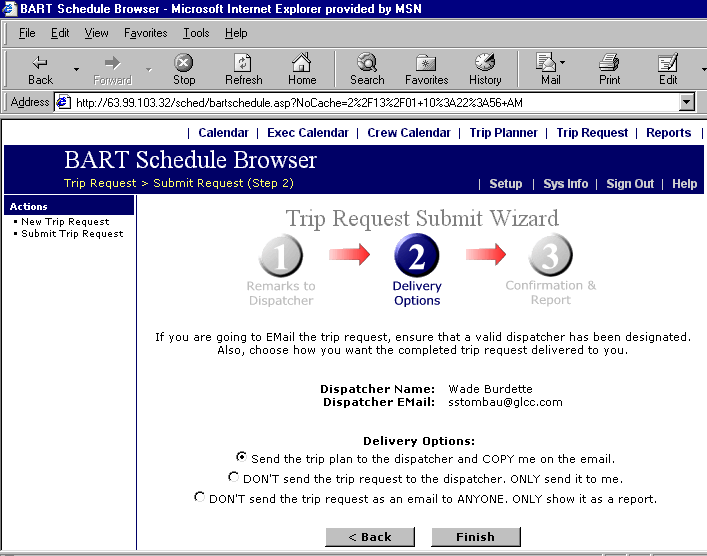The height and width of the screenshot is (556, 707).
Task: Click the page icon in Address bar
Action: coord(63,102)
